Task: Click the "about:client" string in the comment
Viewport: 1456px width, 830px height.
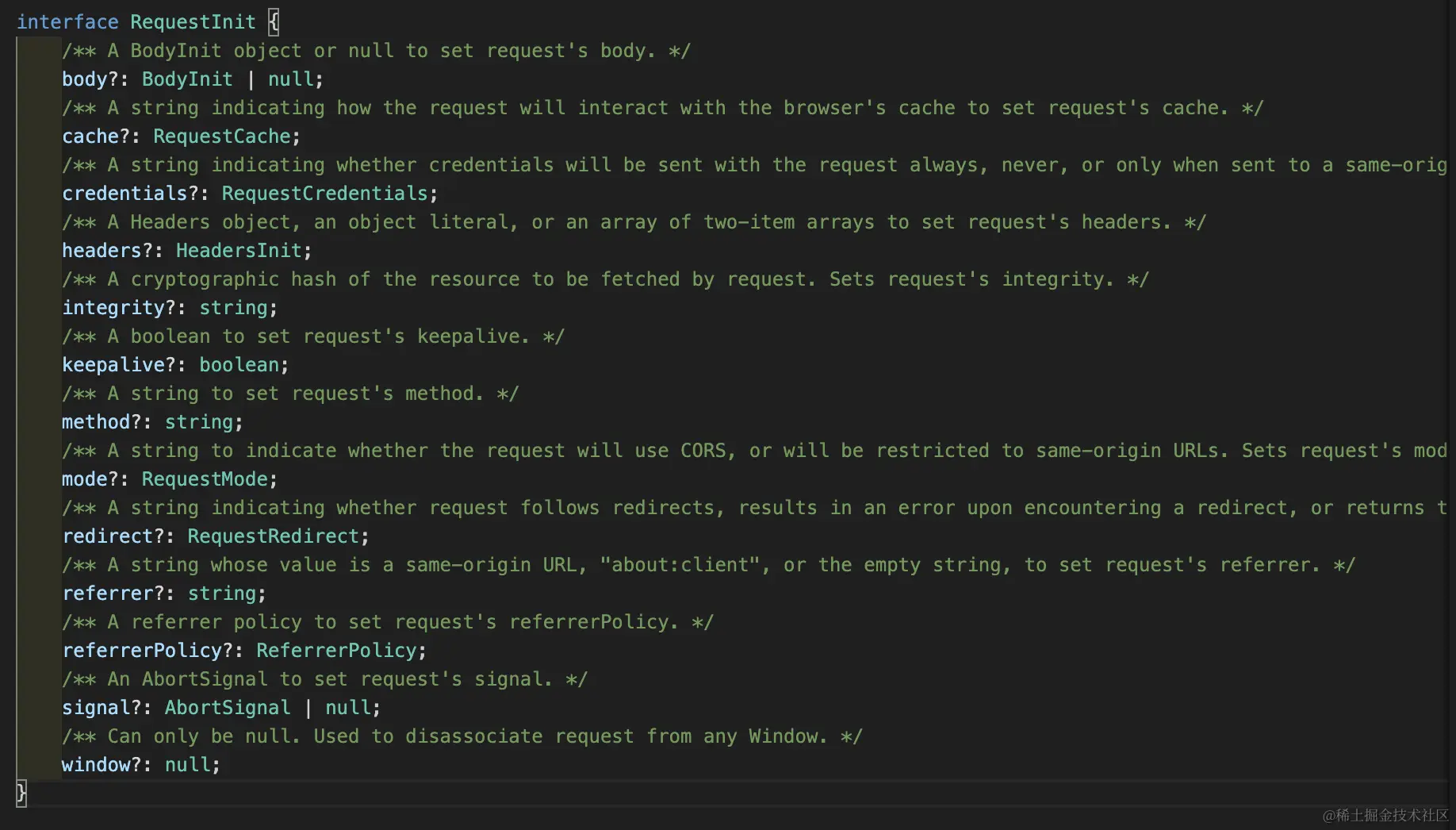Action: click(680, 565)
